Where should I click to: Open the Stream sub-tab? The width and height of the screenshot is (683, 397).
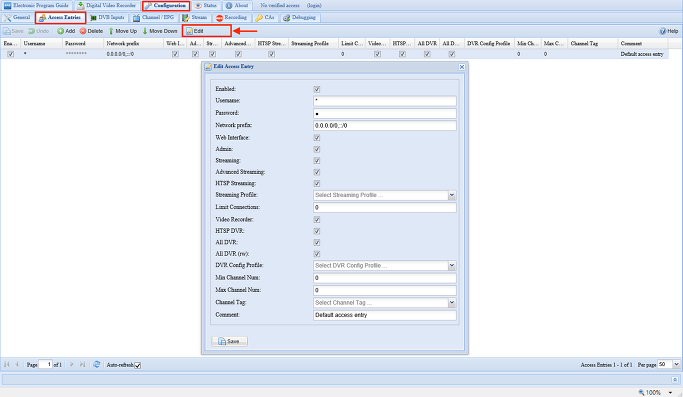(x=195, y=17)
